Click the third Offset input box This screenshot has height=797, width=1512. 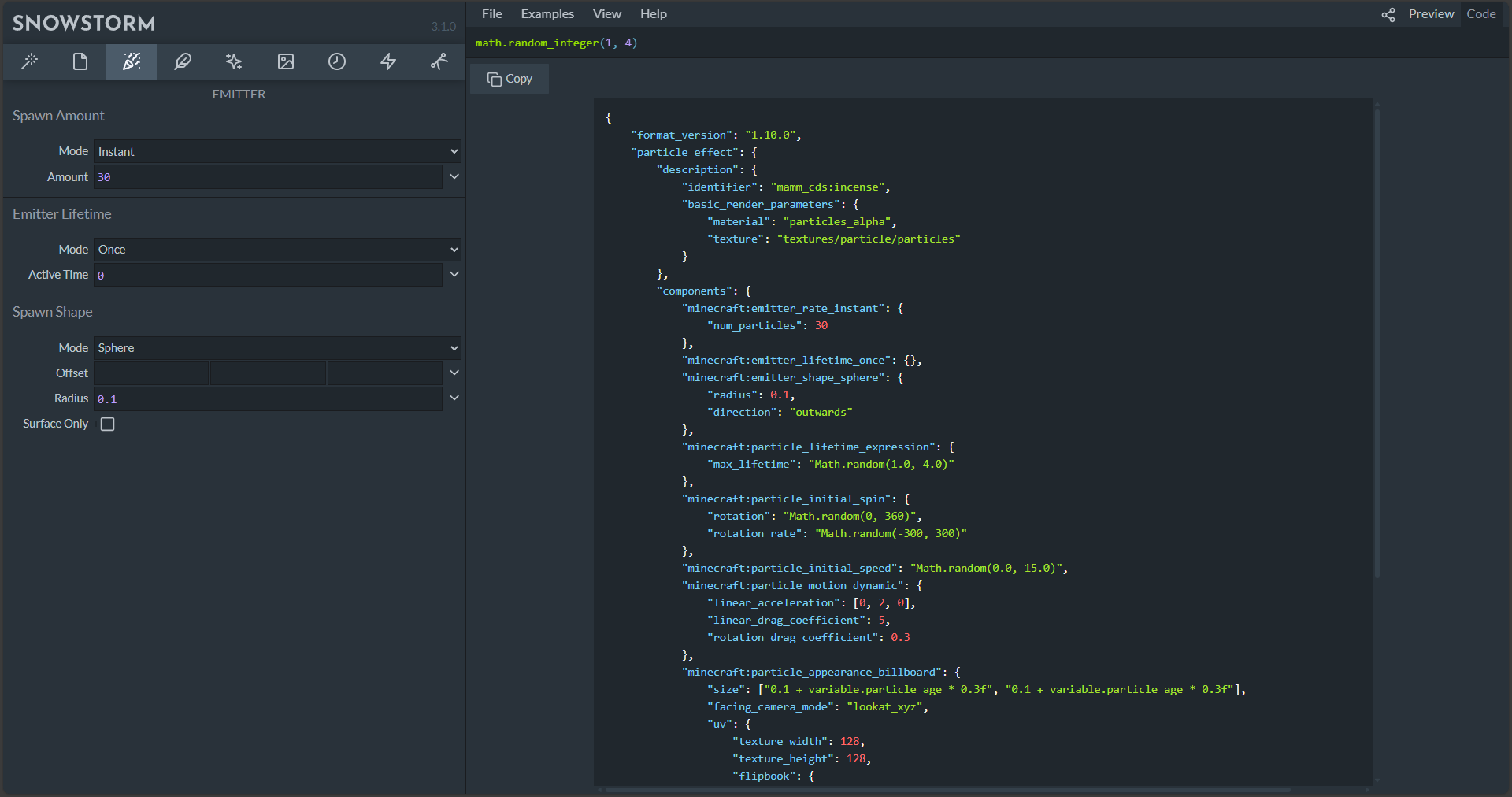click(385, 373)
